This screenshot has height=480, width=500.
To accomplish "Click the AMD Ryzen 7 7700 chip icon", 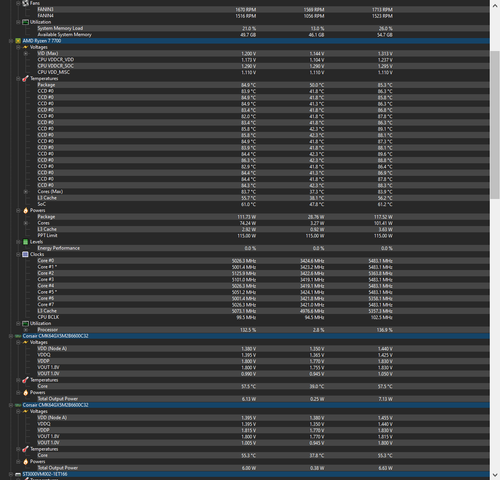I will tap(18, 41).
